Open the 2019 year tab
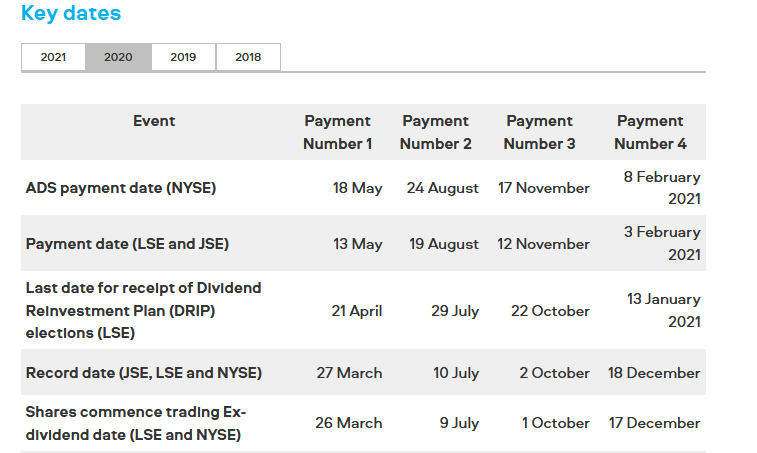The height and width of the screenshot is (453, 757). tap(183, 57)
